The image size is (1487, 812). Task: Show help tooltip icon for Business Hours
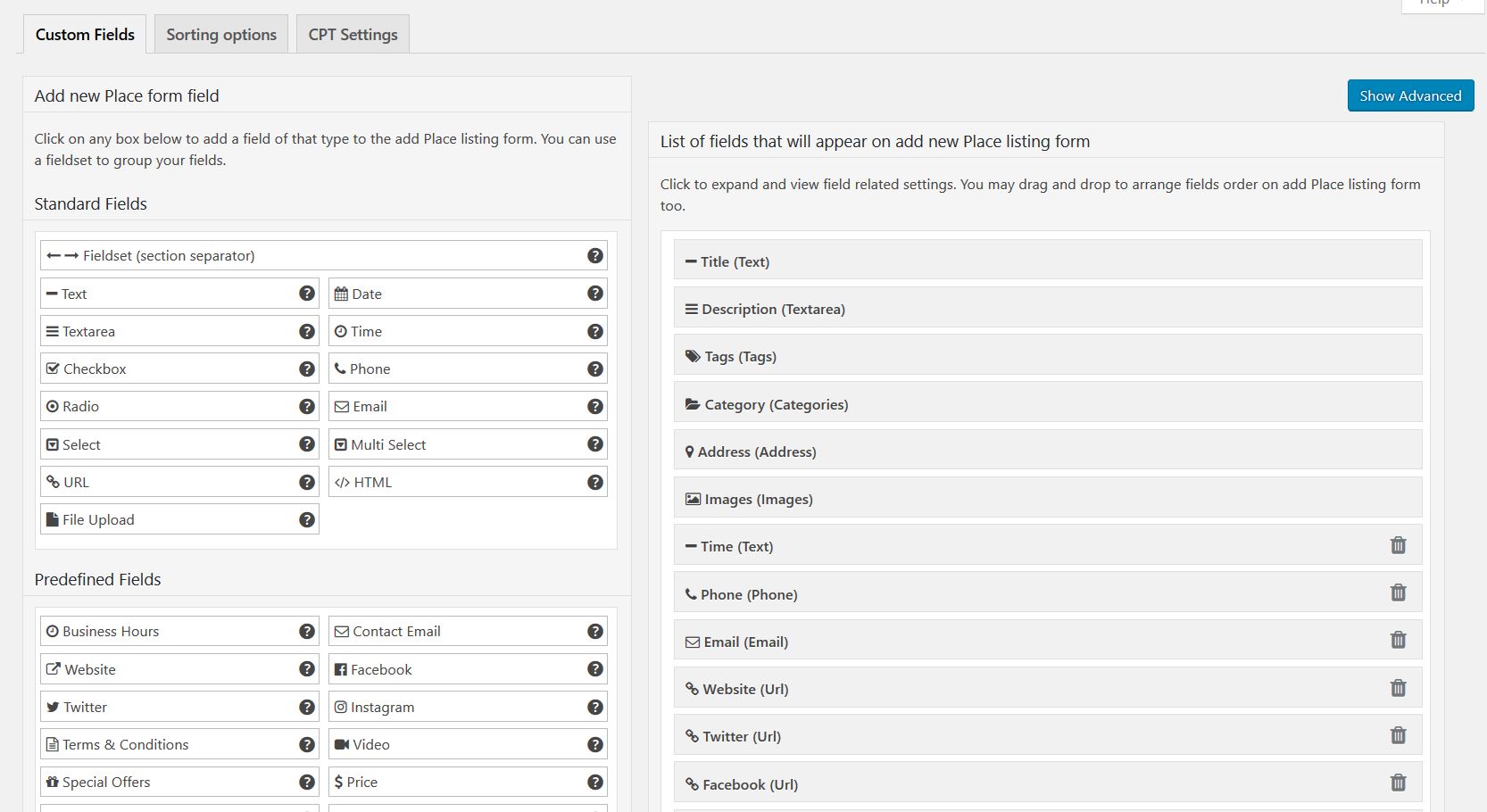(307, 632)
